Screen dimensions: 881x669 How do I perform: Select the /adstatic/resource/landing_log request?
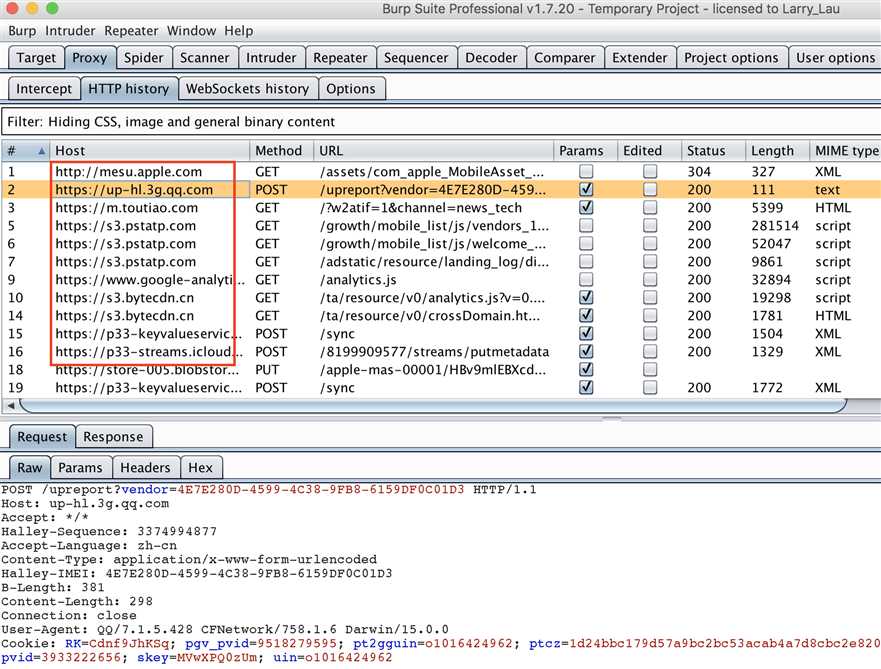[441, 261]
